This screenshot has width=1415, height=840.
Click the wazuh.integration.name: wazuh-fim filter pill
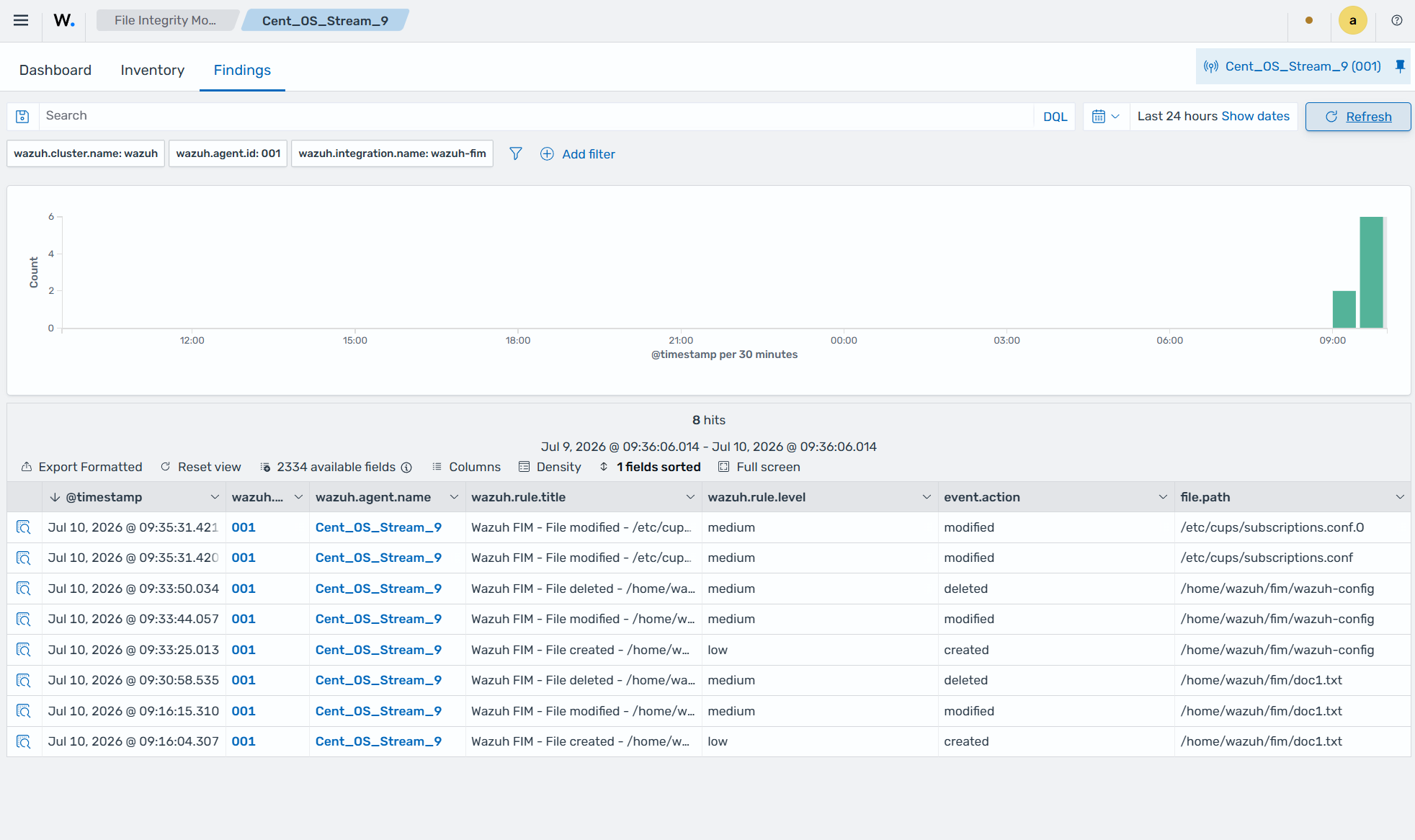tap(392, 153)
